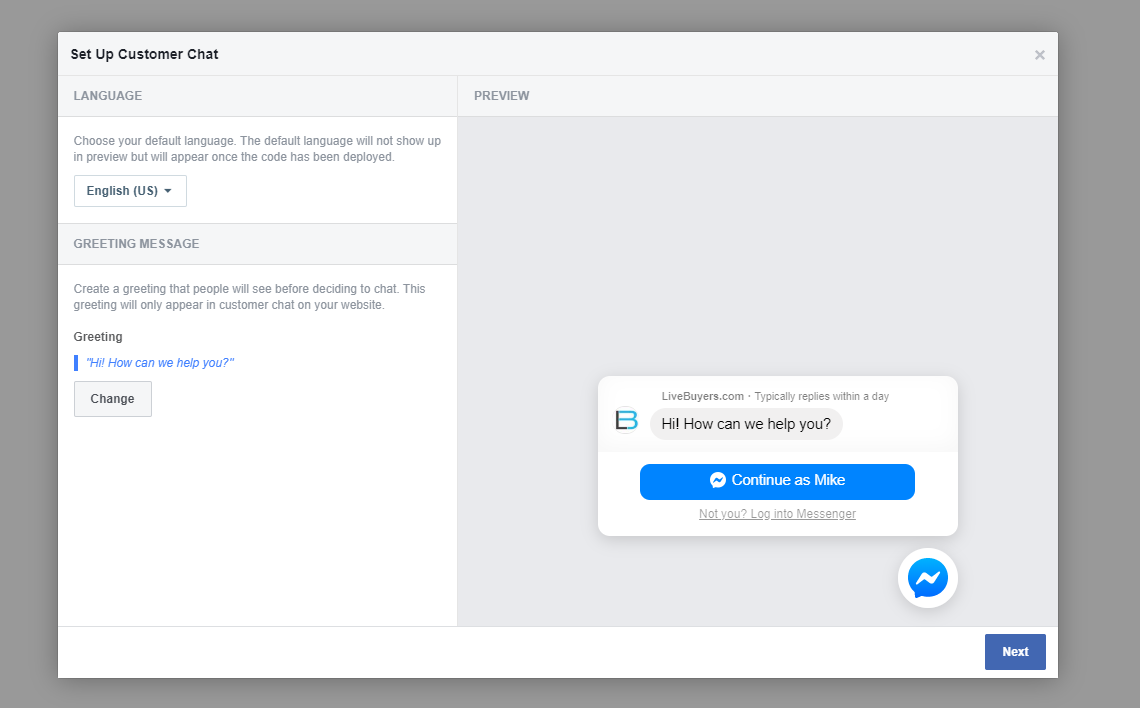Click the 'Create a greeting' description text
Image resolution: width=1140 pixels, height=708 pixels.
(x=249, y=297)
